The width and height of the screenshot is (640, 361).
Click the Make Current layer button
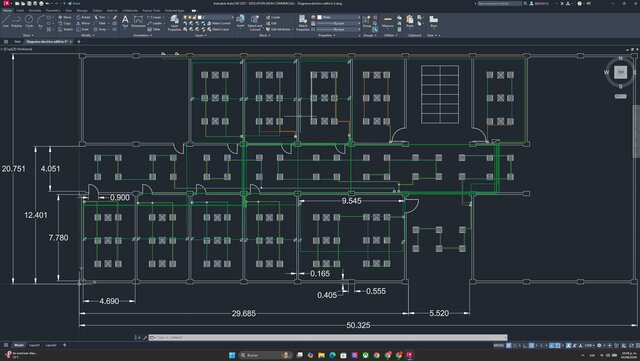click(219, 23)
